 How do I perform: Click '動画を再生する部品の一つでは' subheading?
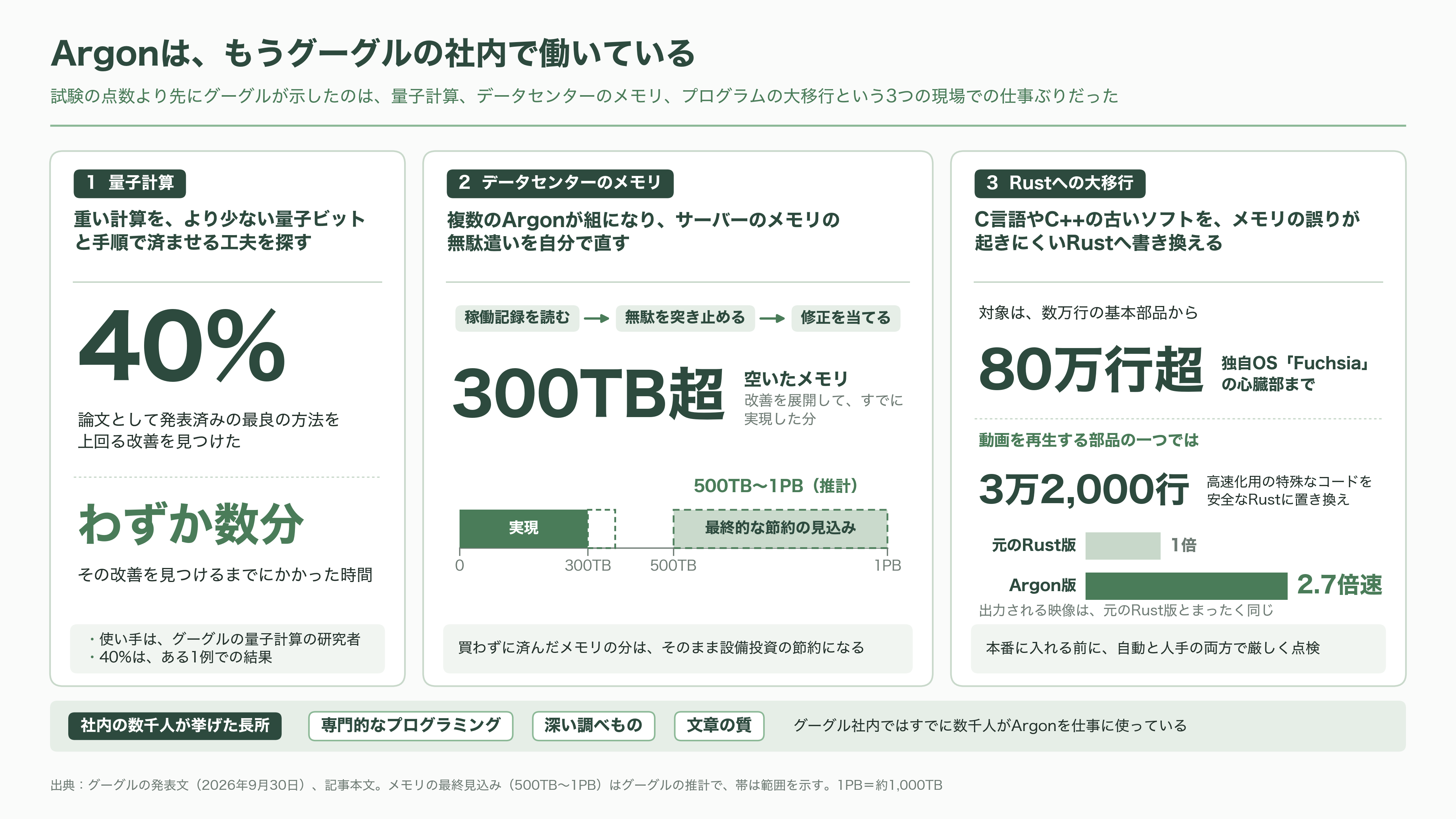tap(1089, 440)
